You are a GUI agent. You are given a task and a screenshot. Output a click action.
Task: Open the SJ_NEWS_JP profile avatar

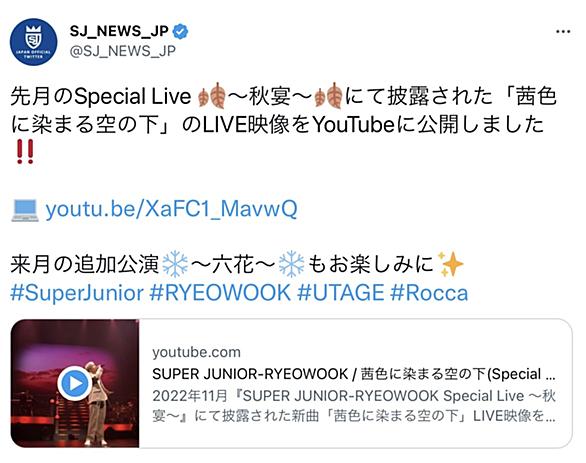coord(33,42)
